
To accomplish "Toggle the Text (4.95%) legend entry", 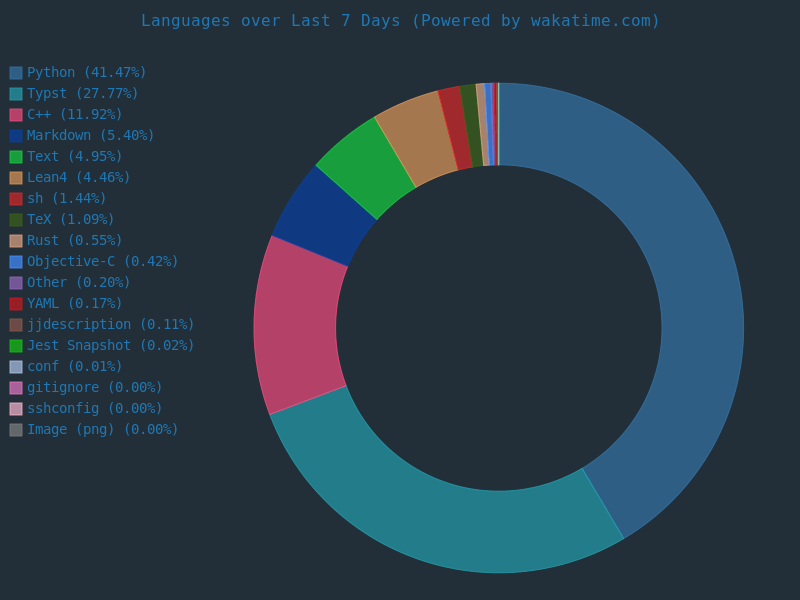I will pyautogui.click(x=74, y=157).
